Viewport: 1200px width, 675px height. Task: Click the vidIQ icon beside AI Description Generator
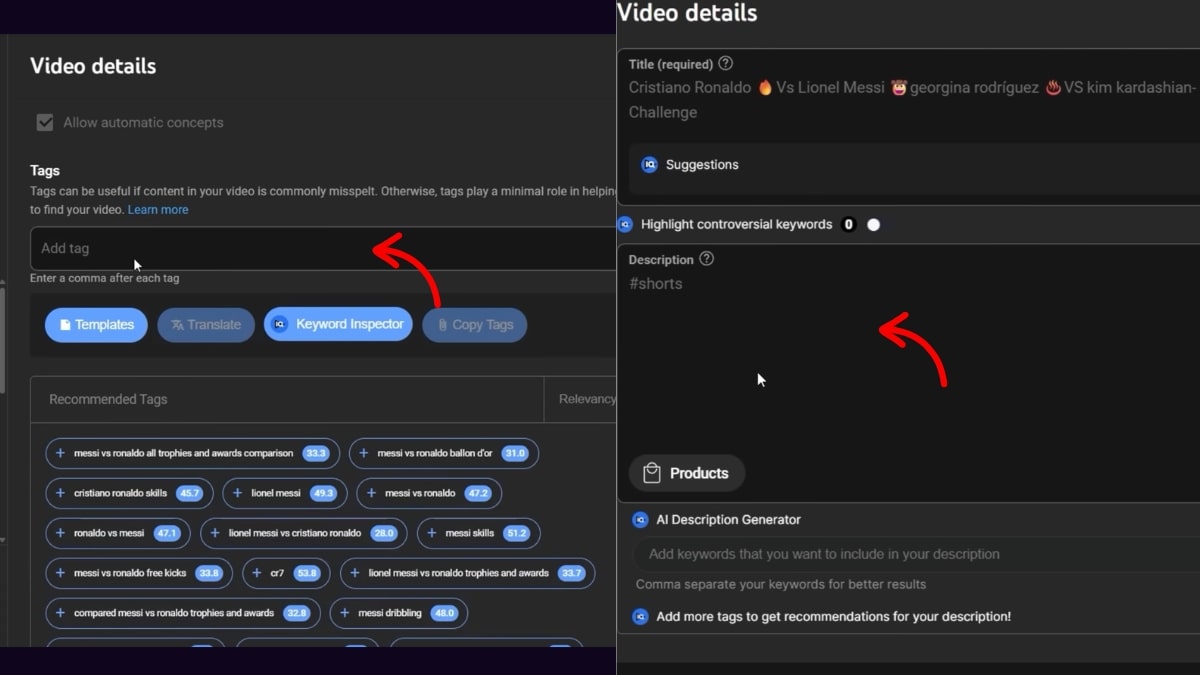point(640,520)
